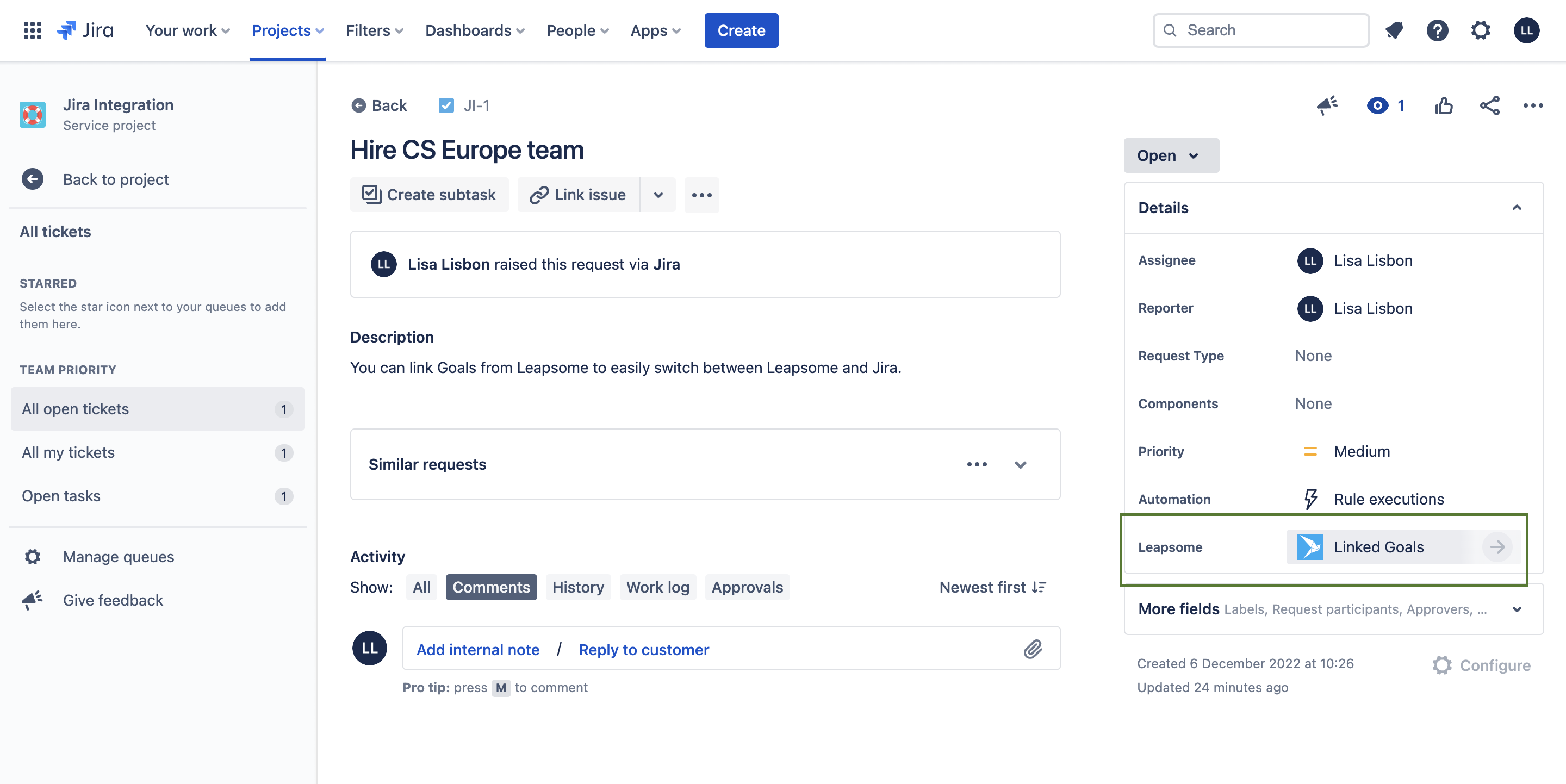The height and width of the screenshot is (784, 1566).
Task: Show the Comments activity tab
Action: click(491, 587)
